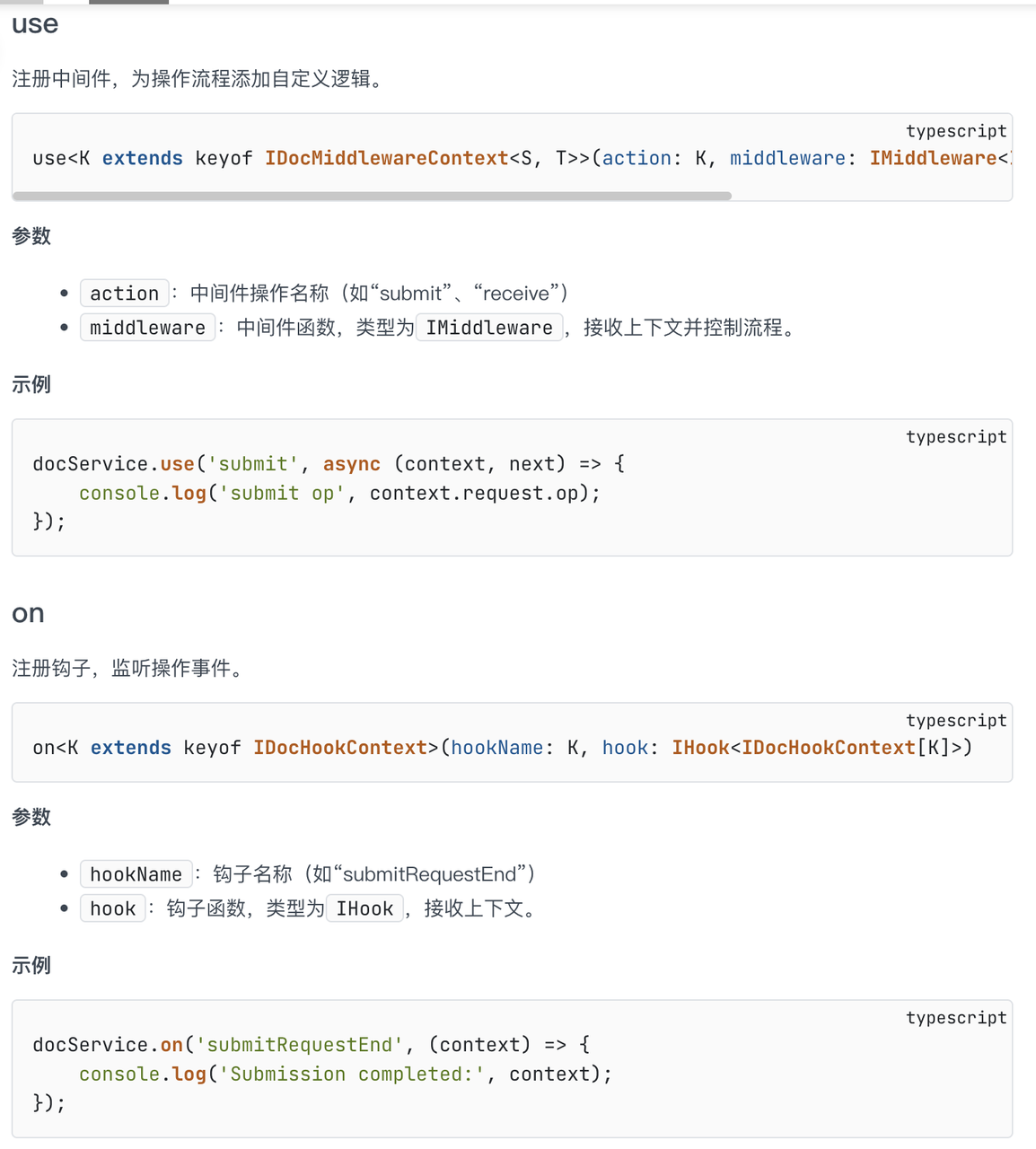Screen dimensions: 1036x1149
Task: Click the "on" section heading
Action: click(x=28, y=613)
